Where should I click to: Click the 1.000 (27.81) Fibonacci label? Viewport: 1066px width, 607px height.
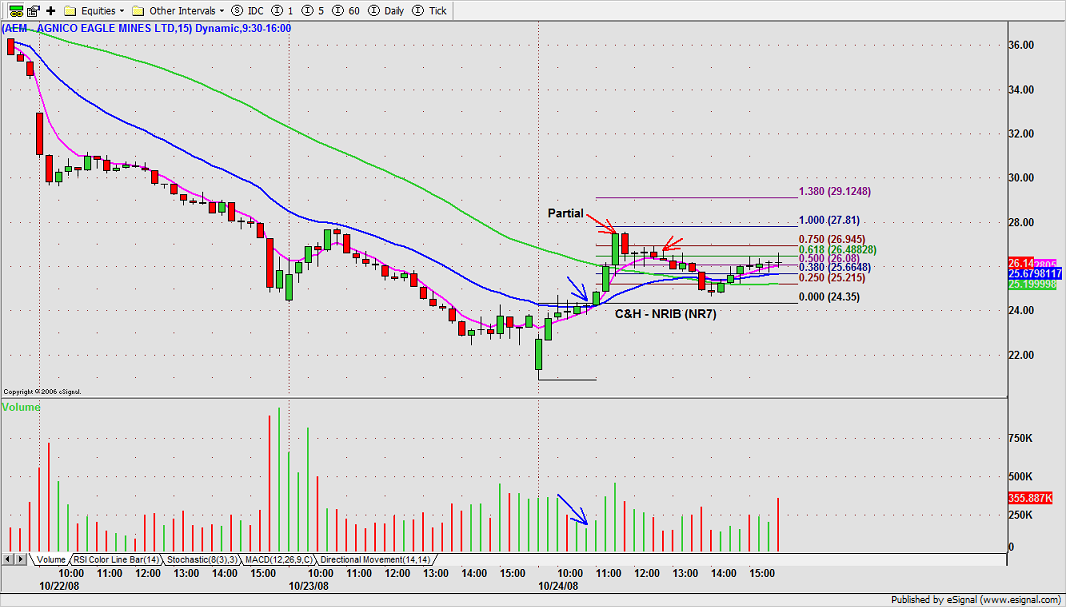coord(828,220)
